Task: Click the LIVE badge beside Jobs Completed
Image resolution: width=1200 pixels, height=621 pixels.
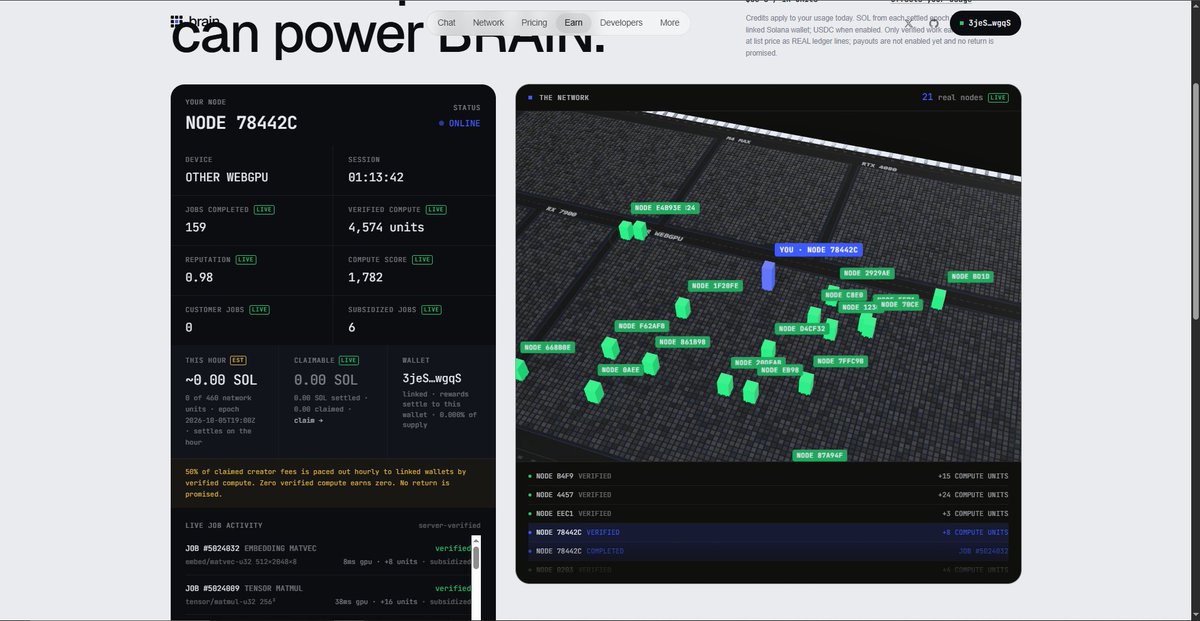Action: 264,209
